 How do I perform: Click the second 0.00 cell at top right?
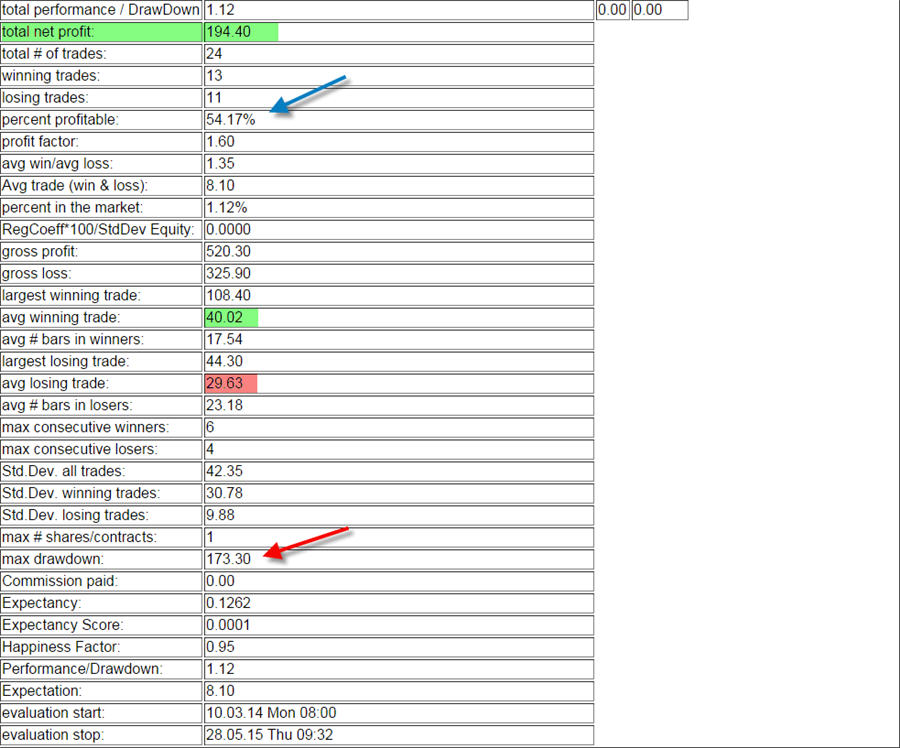[x=659, y=10]
